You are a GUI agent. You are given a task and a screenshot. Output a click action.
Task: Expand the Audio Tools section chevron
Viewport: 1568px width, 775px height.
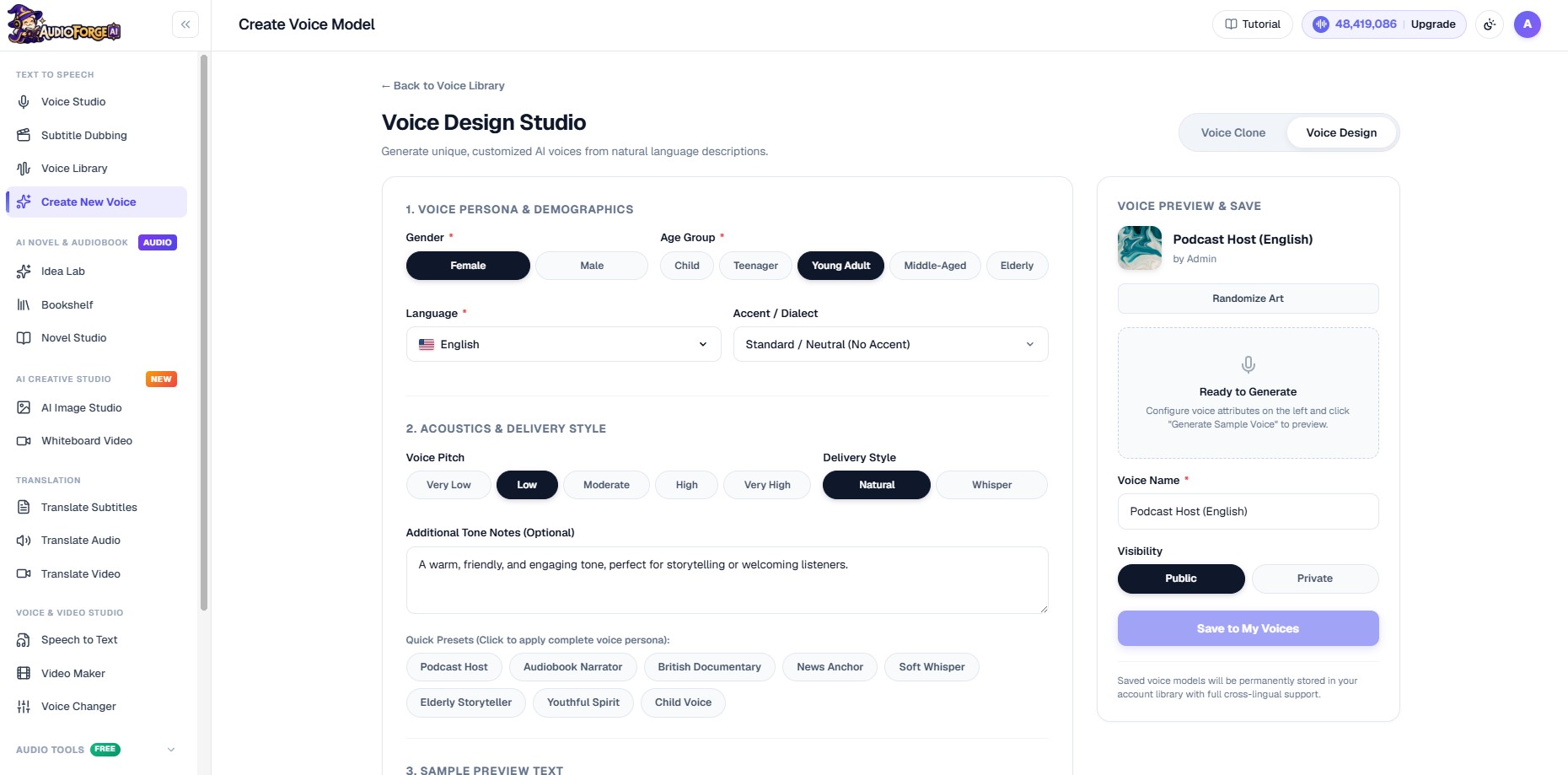pyautogui.click(x=171, y=750)
